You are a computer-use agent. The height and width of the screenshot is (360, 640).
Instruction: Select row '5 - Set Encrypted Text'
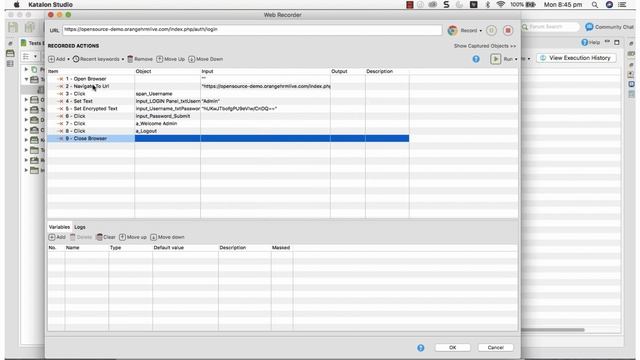228,109
